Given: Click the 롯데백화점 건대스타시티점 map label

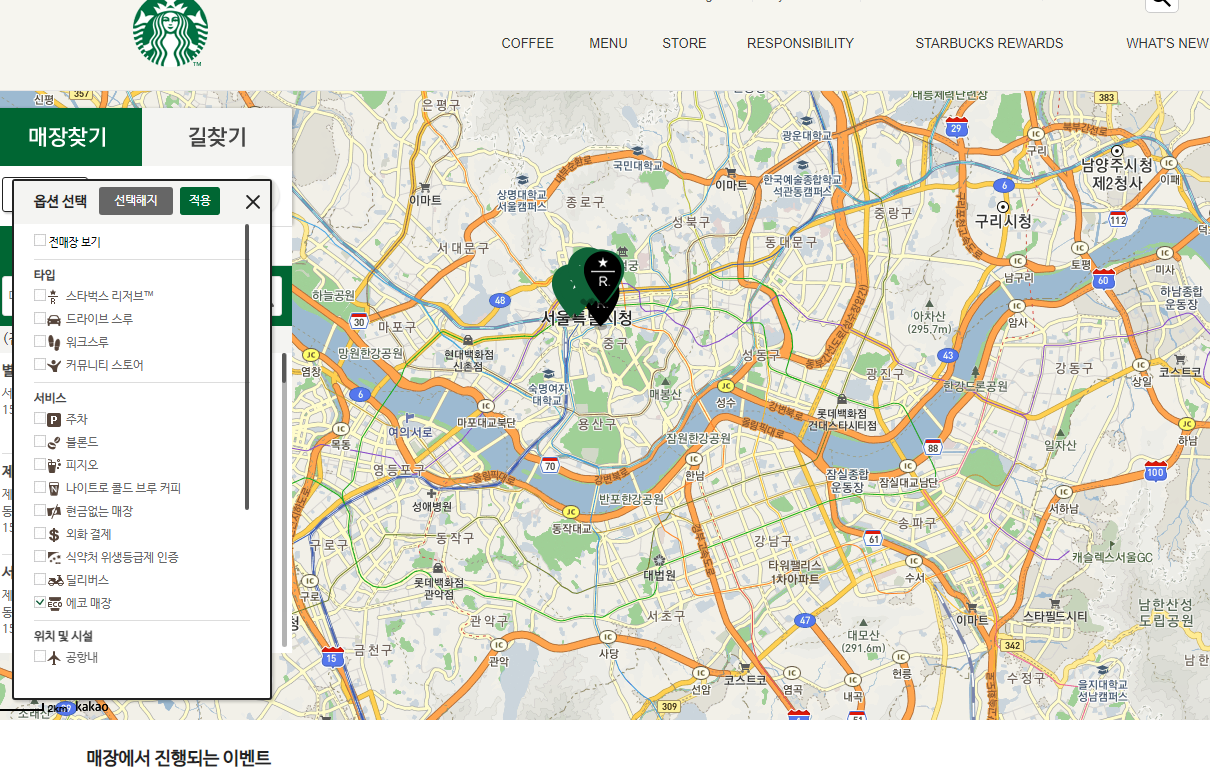Looking at the screenshot, I should click(841, 419).
